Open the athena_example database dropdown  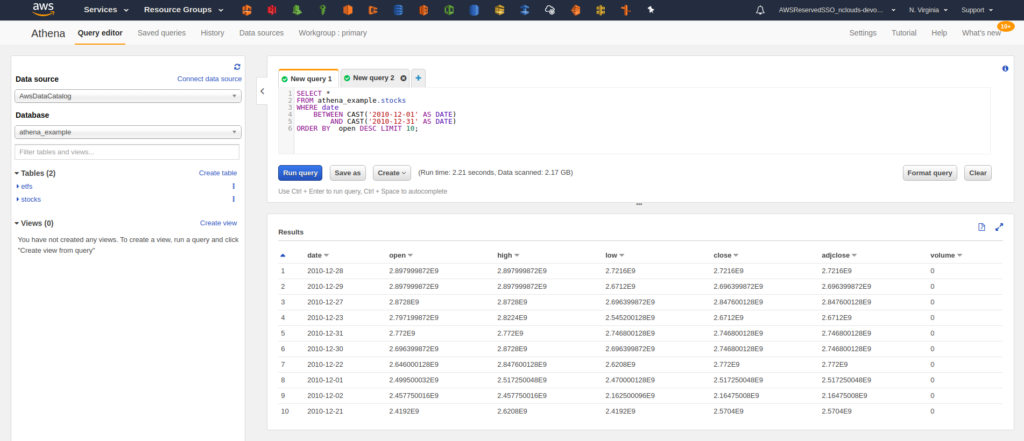(128, 132)
